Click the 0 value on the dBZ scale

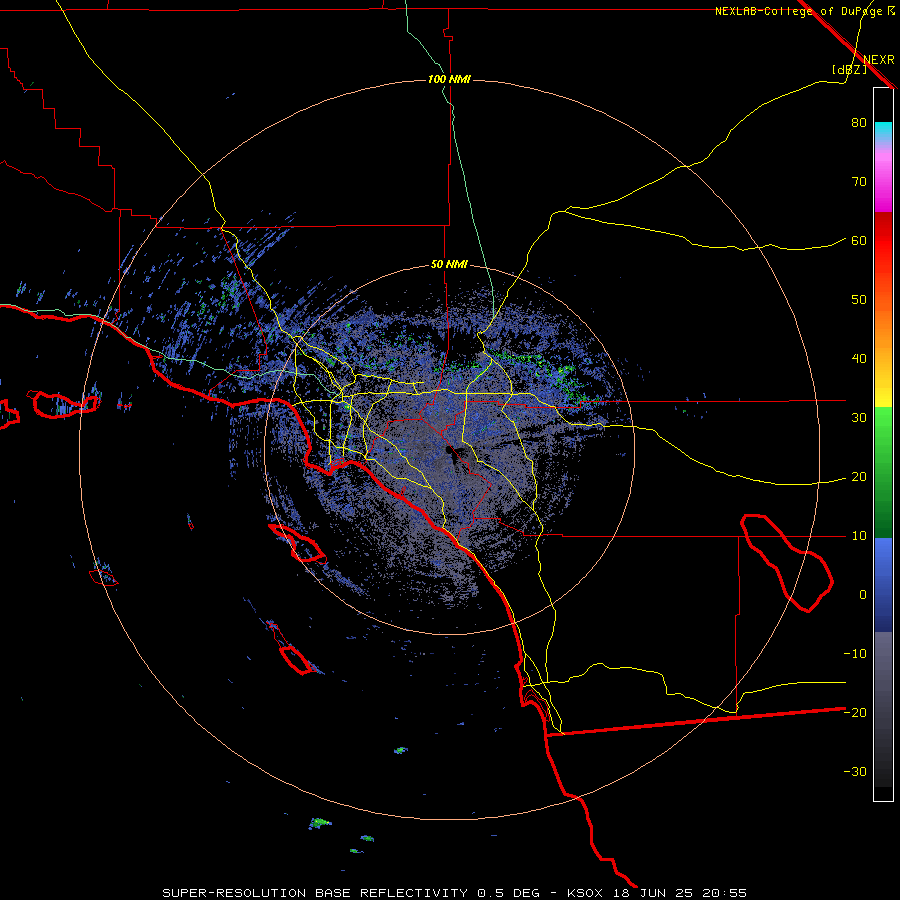(x=863, y=595)
